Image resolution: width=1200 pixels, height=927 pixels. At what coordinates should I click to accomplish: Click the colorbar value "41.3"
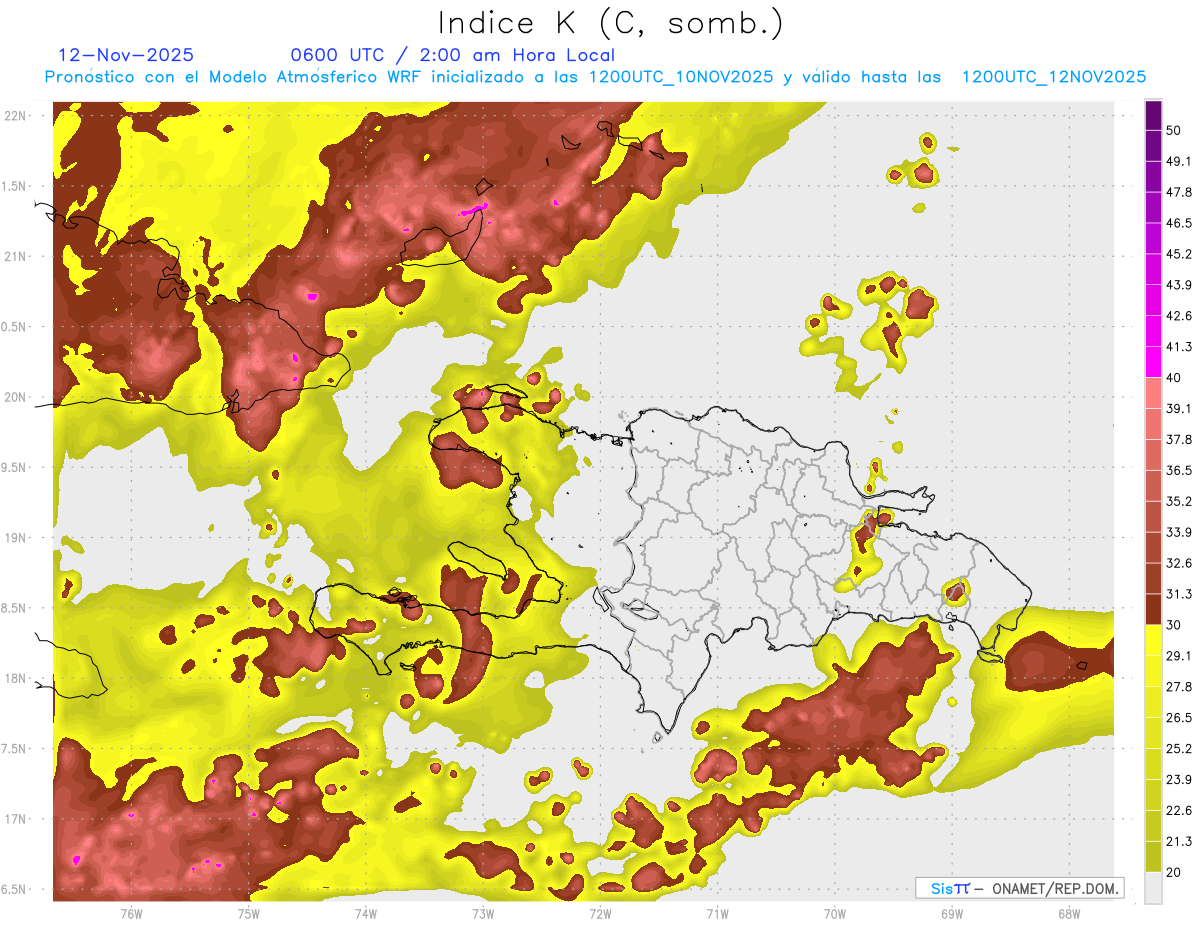pyautogui.click(x=1178, y=347)
